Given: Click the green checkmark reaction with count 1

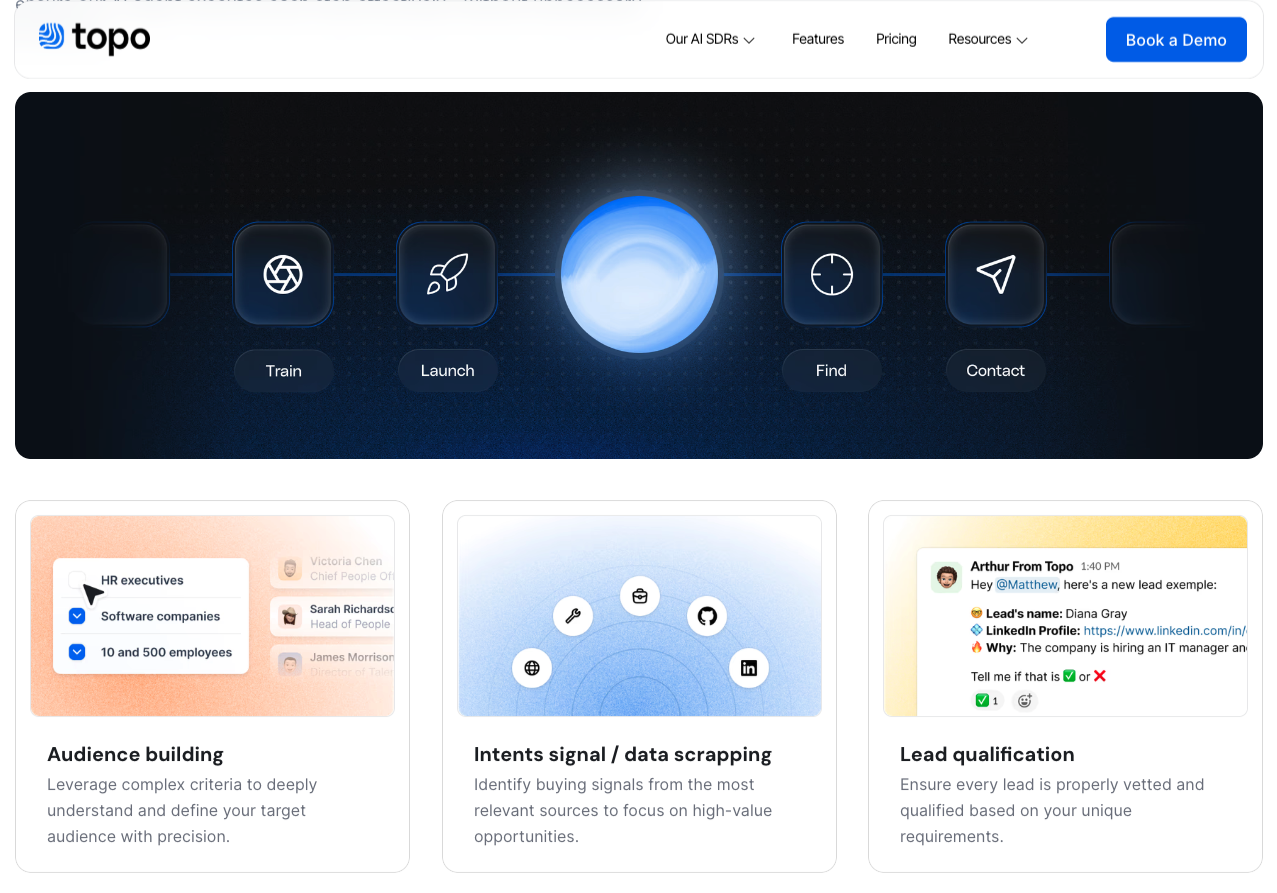Looking at the screenshot, I should pyautogui.click(x=988, y=701).
